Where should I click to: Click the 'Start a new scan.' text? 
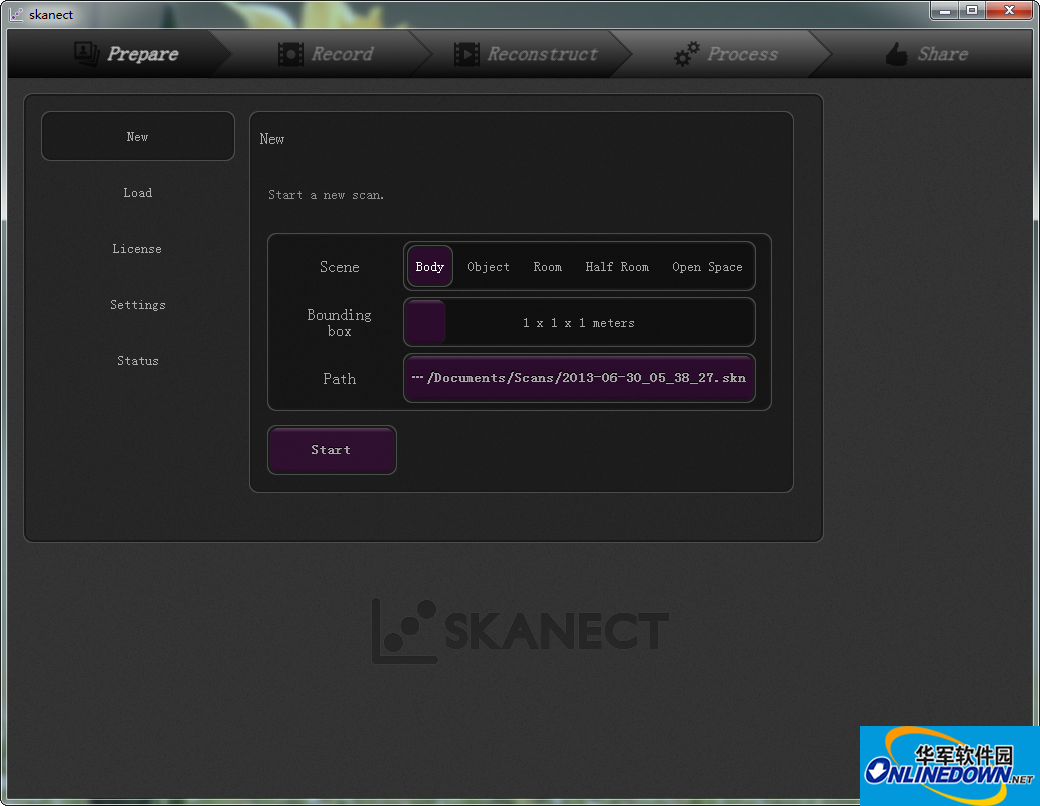tap(326, 195)
